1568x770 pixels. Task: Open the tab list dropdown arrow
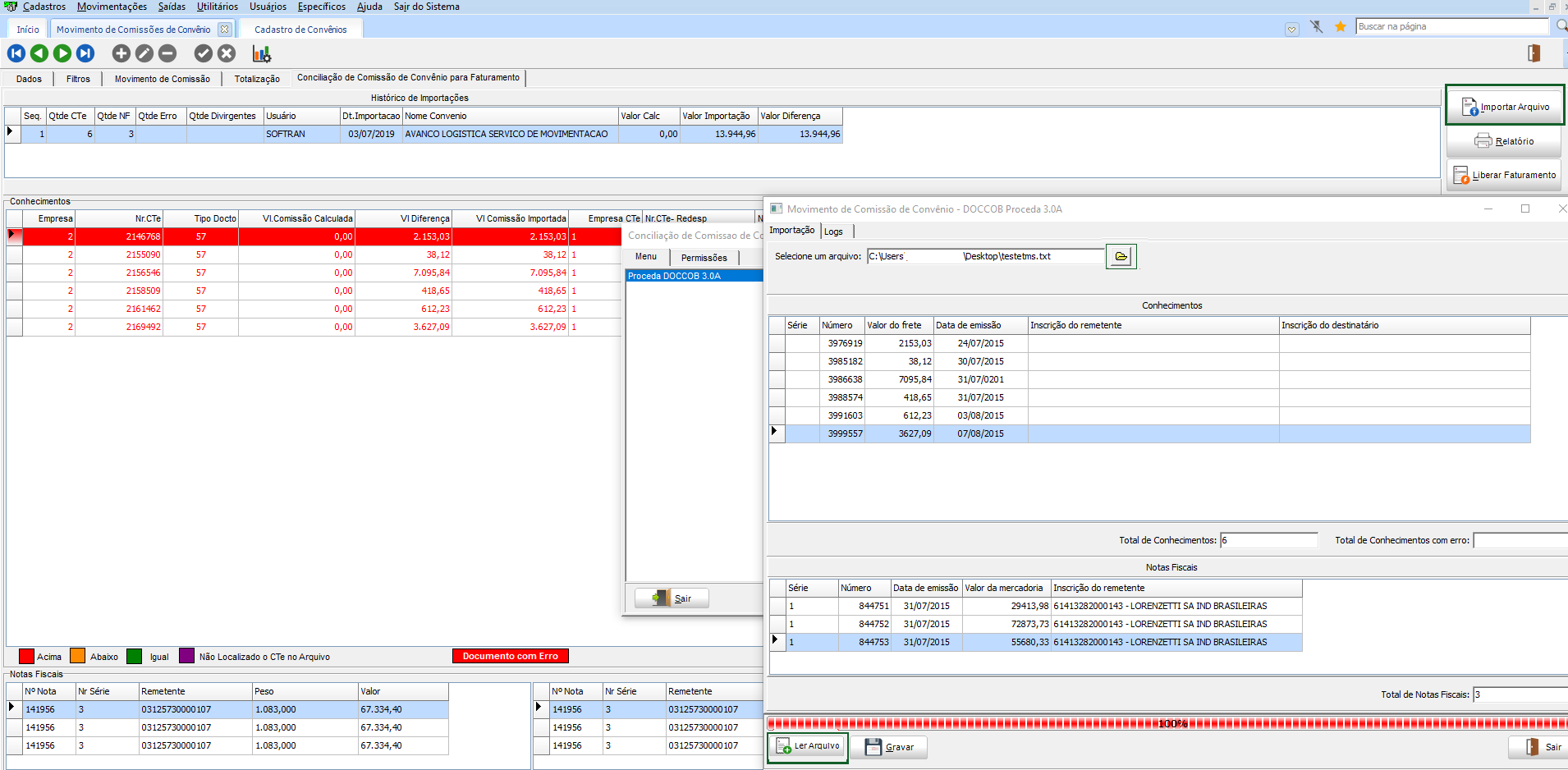pyautogui.click(x=1292, y=30)
